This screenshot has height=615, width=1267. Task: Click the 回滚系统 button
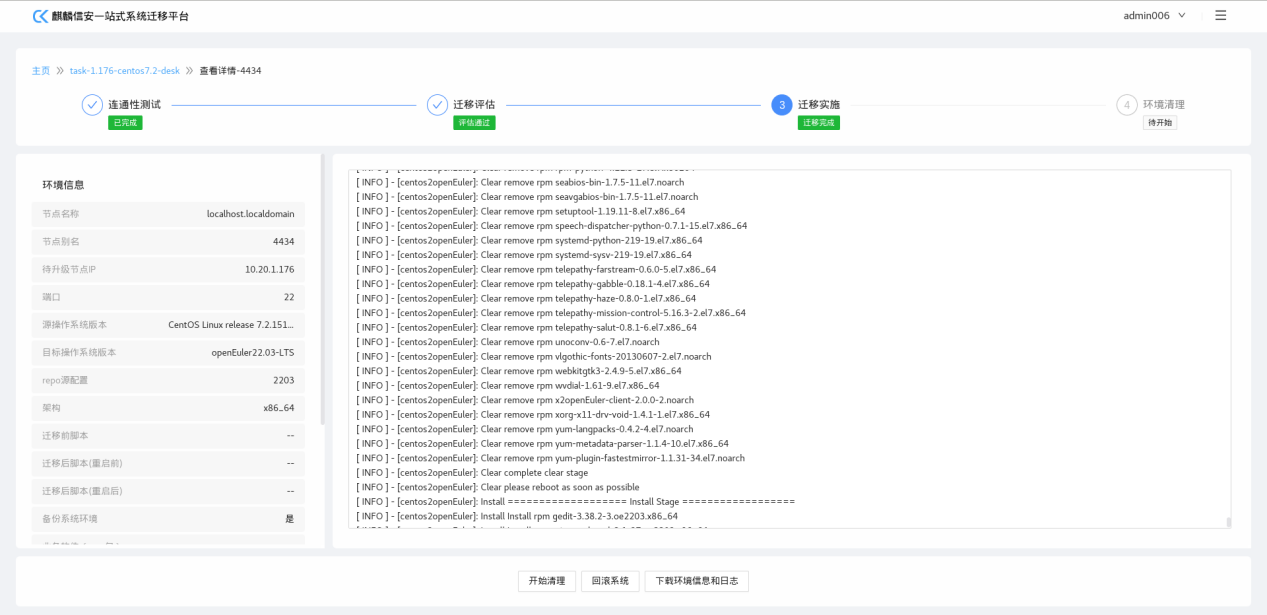coord(610,581)
